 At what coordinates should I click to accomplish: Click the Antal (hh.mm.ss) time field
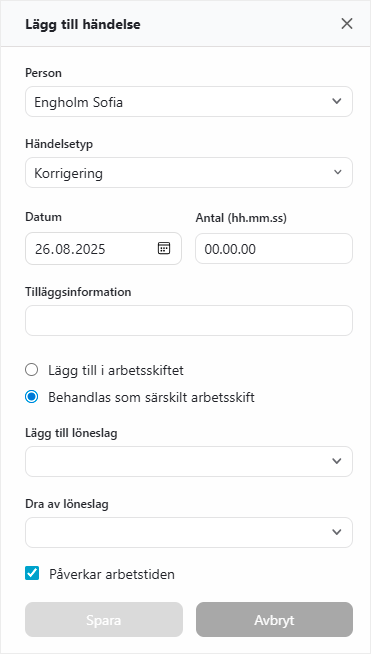[x=274, y=249]
